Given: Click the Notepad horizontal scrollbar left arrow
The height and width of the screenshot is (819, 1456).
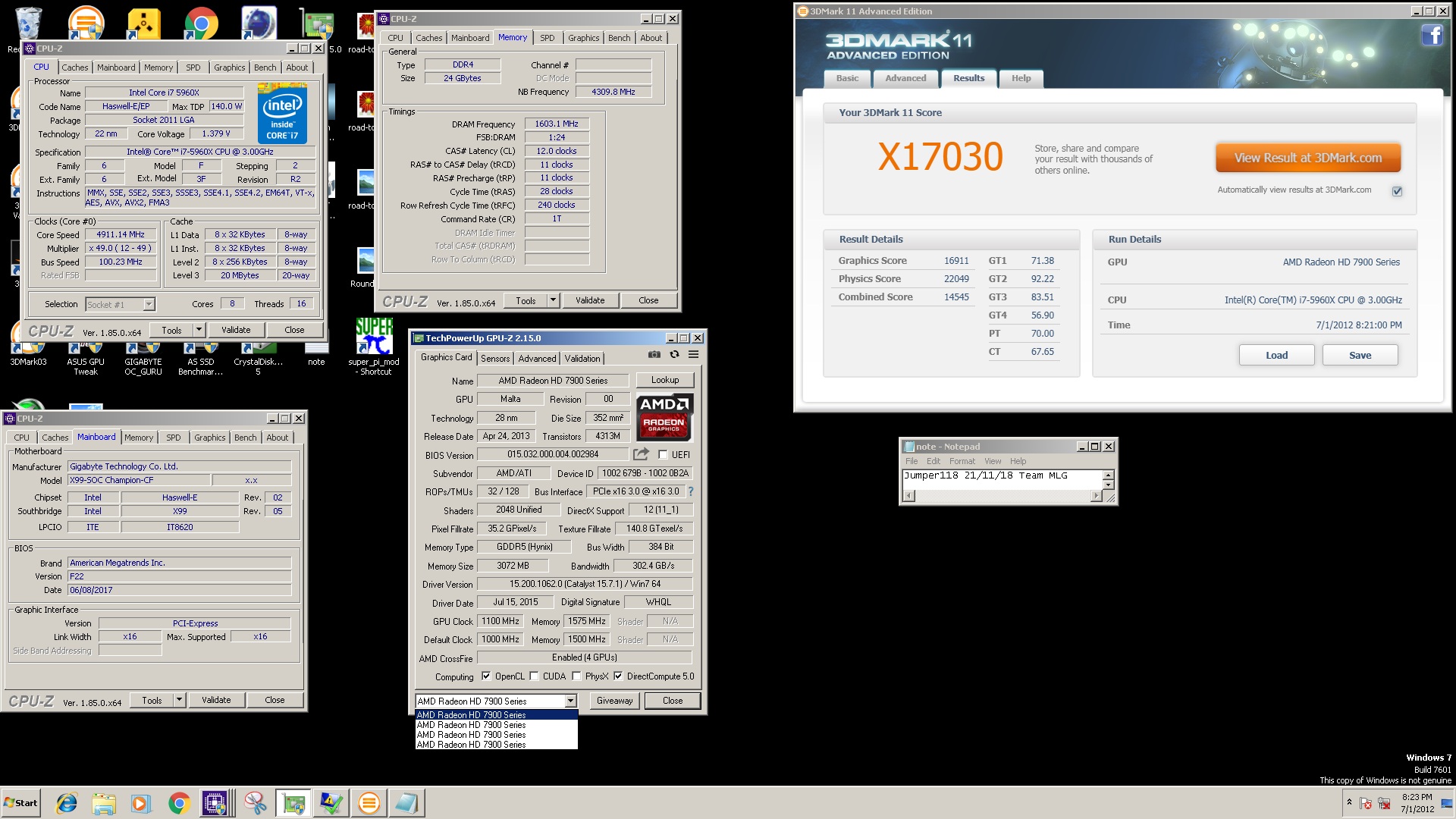Looking at the screenshot, I should (x=908, y=496).
